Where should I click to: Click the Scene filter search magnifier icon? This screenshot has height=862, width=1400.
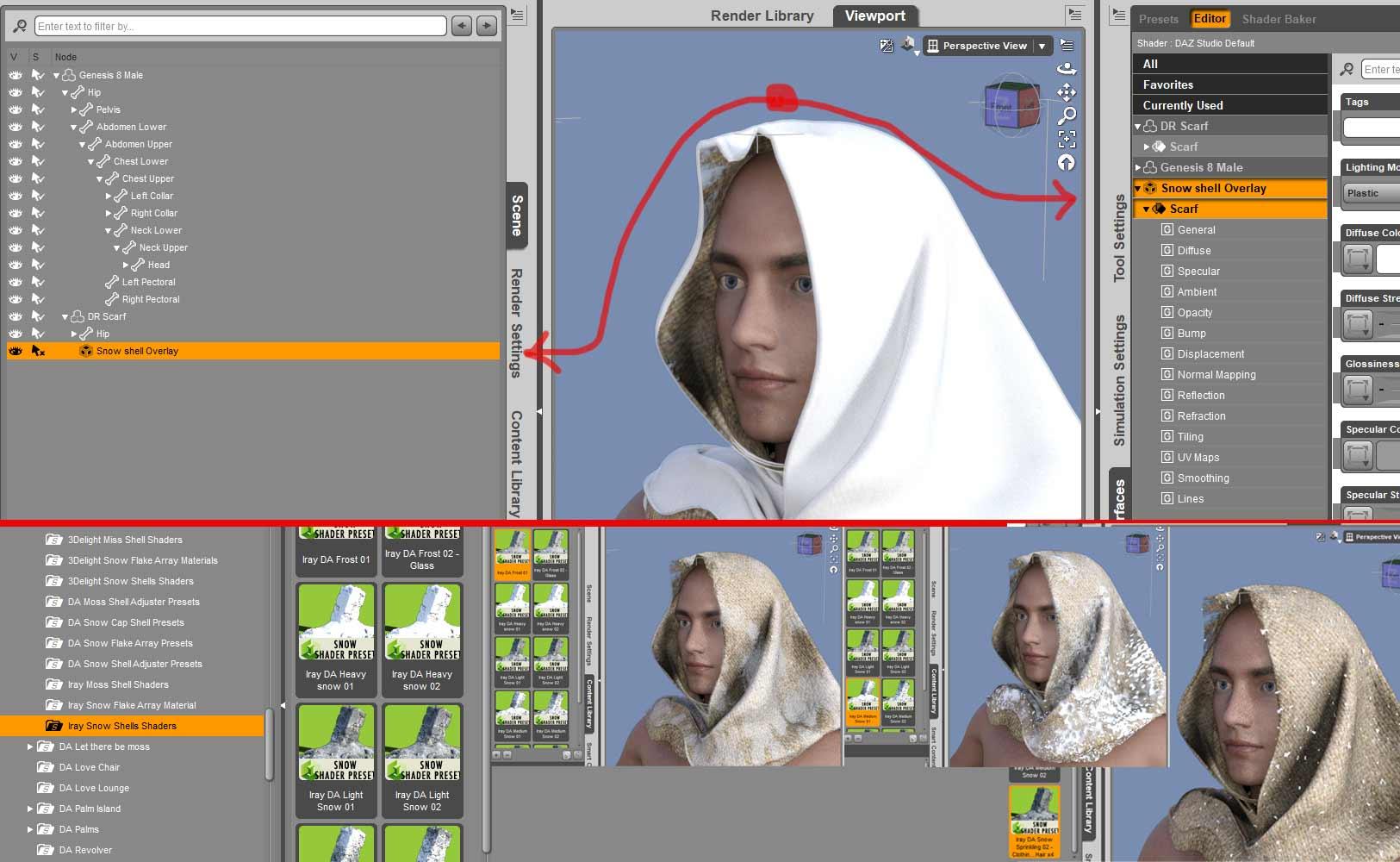click(20, 26)
